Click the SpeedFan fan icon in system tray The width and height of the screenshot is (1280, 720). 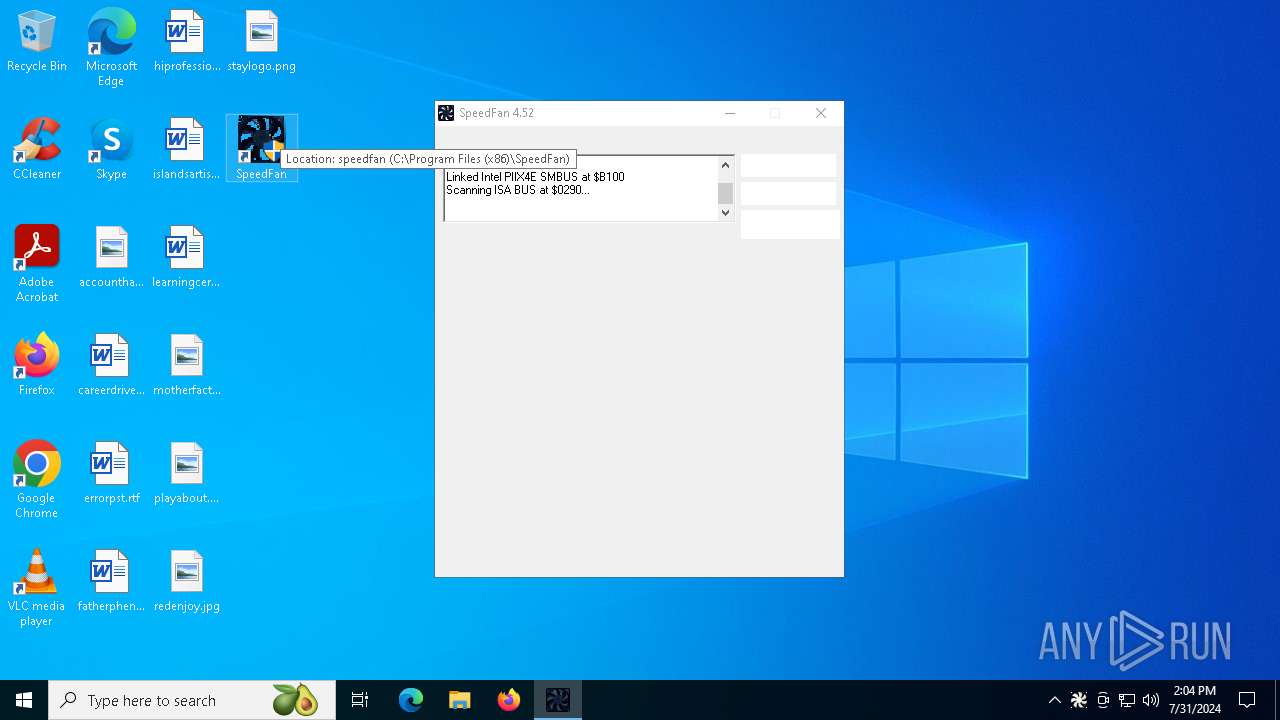pos(1079,700)
